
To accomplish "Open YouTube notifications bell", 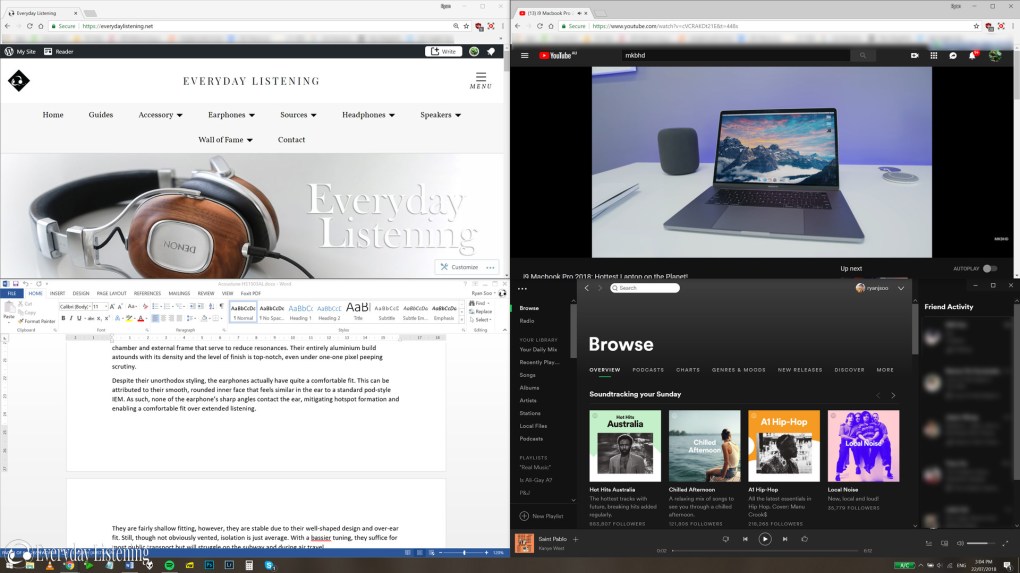I will [973, 55].
